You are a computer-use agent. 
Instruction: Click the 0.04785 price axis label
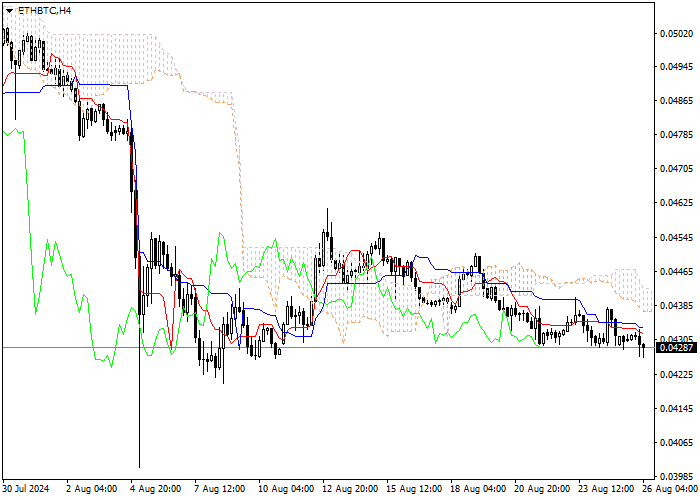click(x=676, y=135)
